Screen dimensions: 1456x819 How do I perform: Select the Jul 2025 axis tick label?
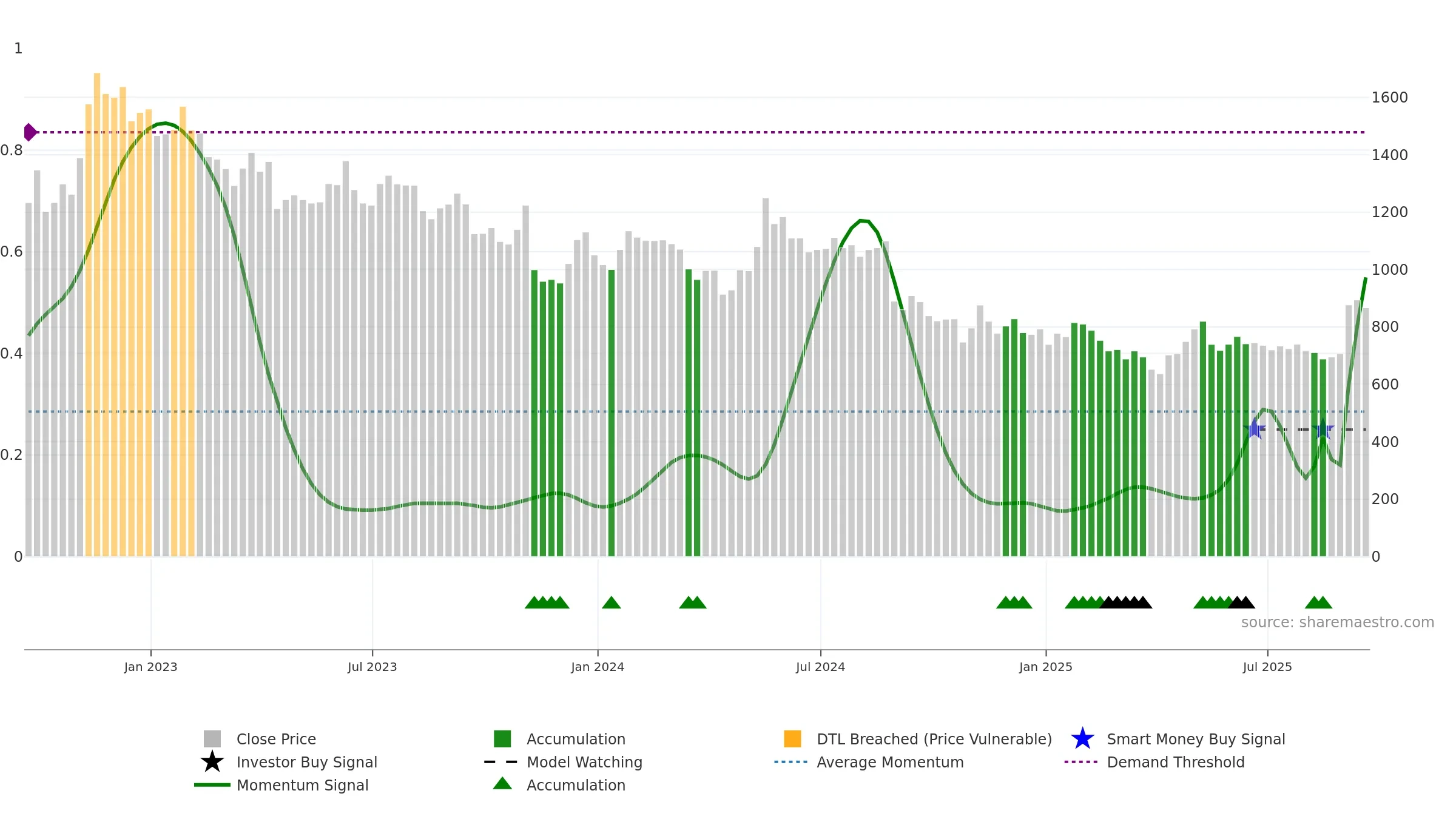click(x=1267, y=667)
